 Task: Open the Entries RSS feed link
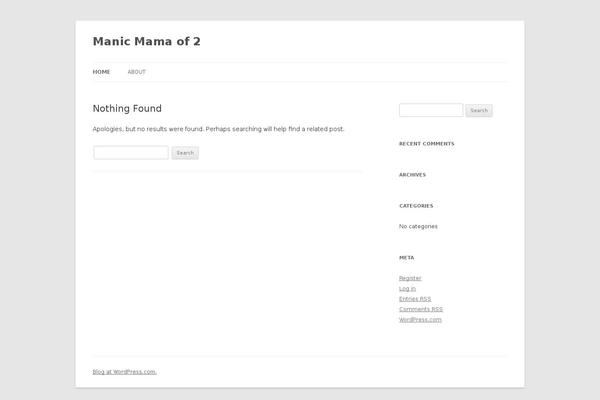click(415, 299)
